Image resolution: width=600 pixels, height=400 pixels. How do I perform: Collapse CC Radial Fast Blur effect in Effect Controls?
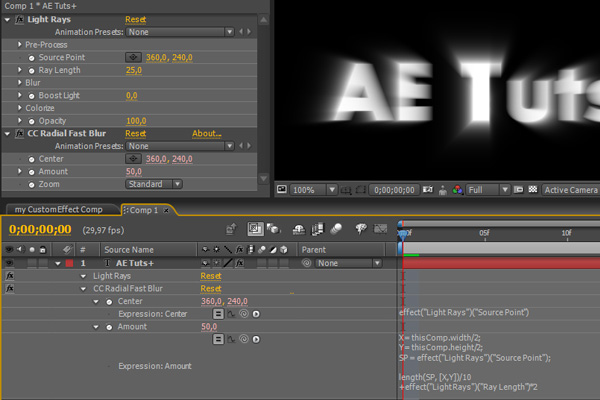(7, 134)
